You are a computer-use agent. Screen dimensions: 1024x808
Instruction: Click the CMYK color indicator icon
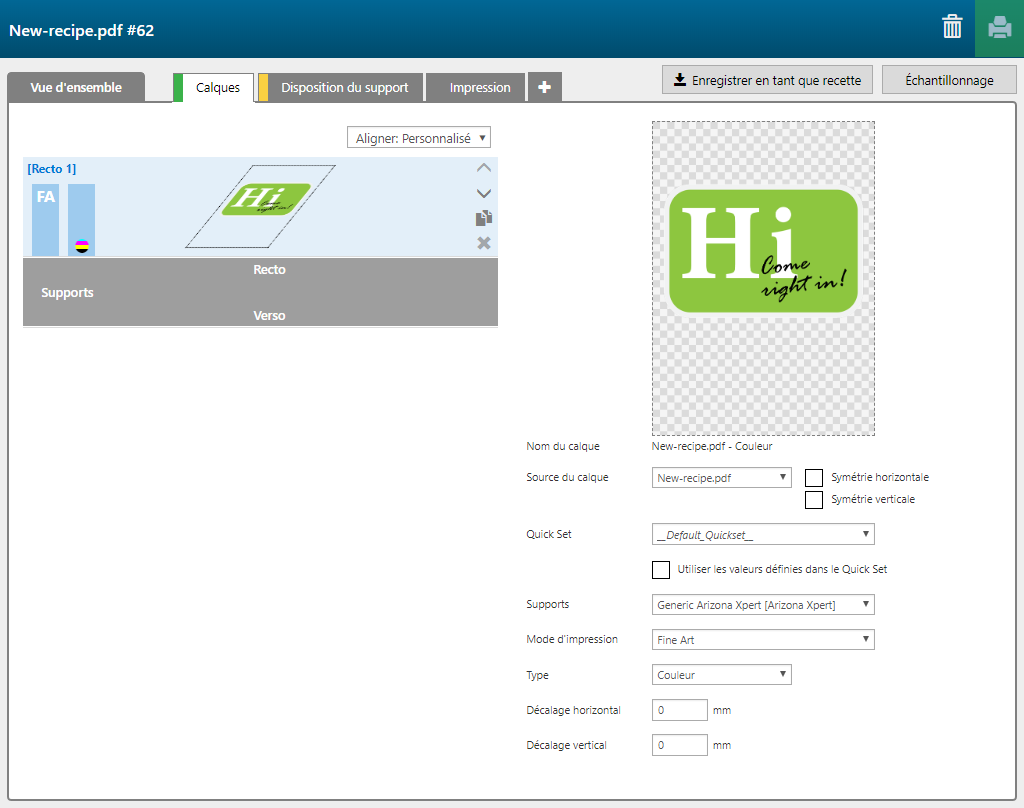(82, 246)
